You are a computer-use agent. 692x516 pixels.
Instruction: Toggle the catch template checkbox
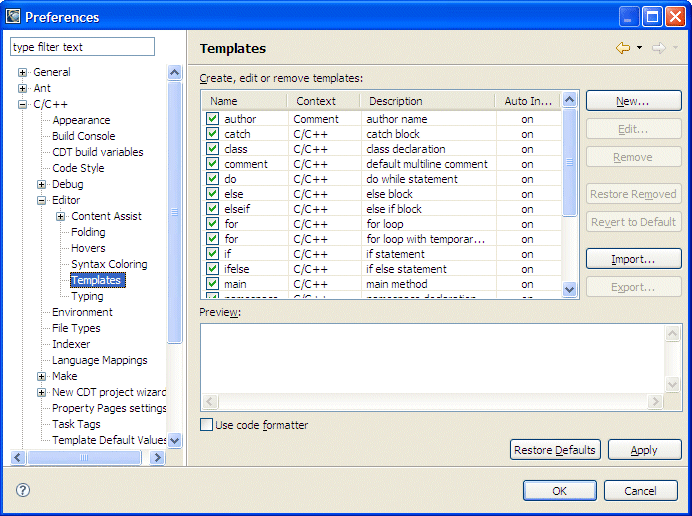pyautogui.click(x=212, y=134)
